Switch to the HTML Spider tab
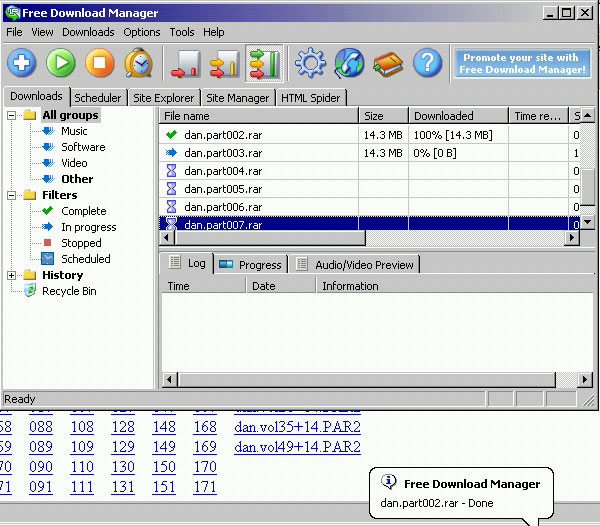The height and width of the screenshot is (526, 600). [310, 98]
